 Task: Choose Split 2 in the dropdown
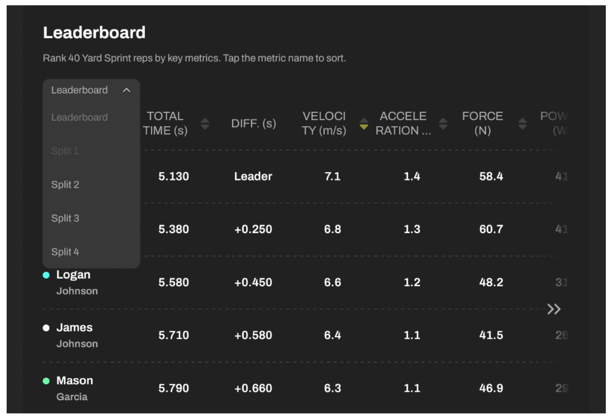(65, 185)
